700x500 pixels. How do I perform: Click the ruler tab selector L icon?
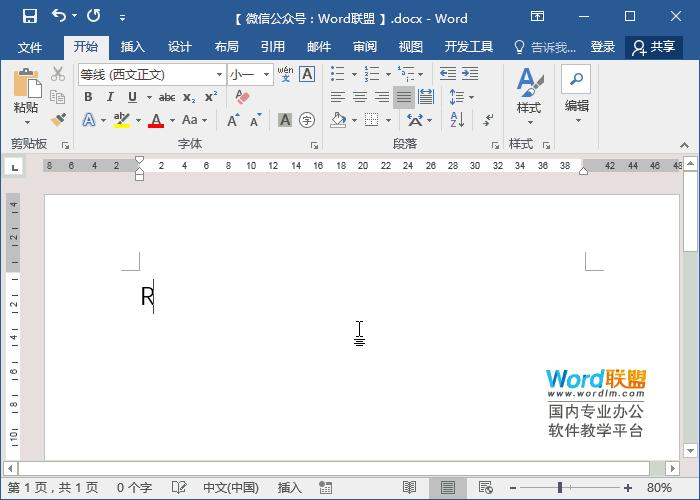coord(15,167)
